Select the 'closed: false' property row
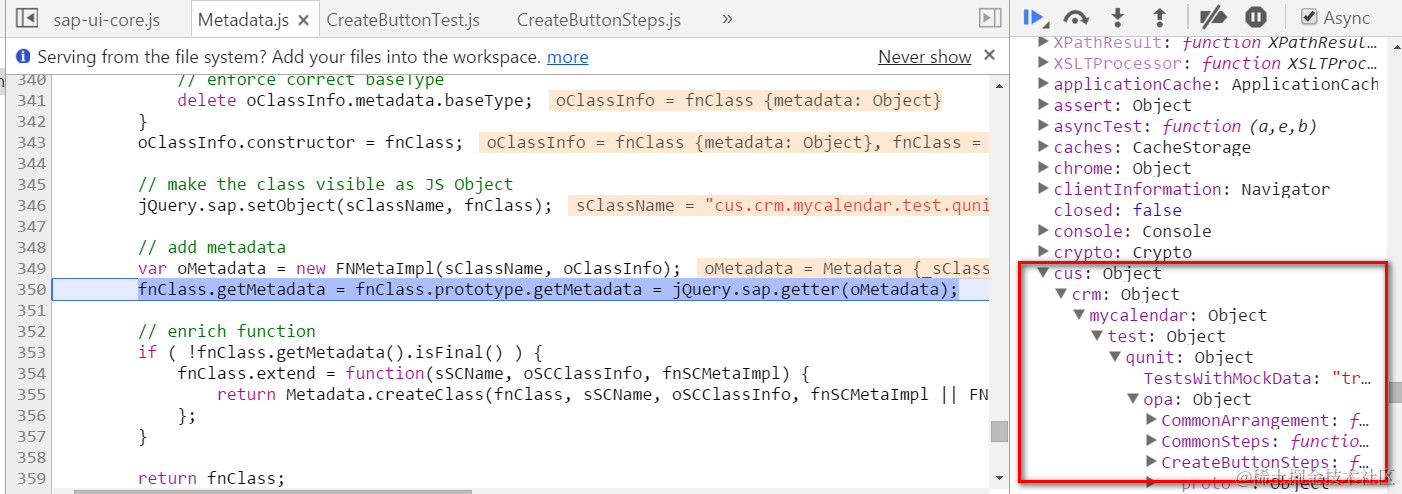This screenshot has width=1402, height=494. [x=1117, y=210]
